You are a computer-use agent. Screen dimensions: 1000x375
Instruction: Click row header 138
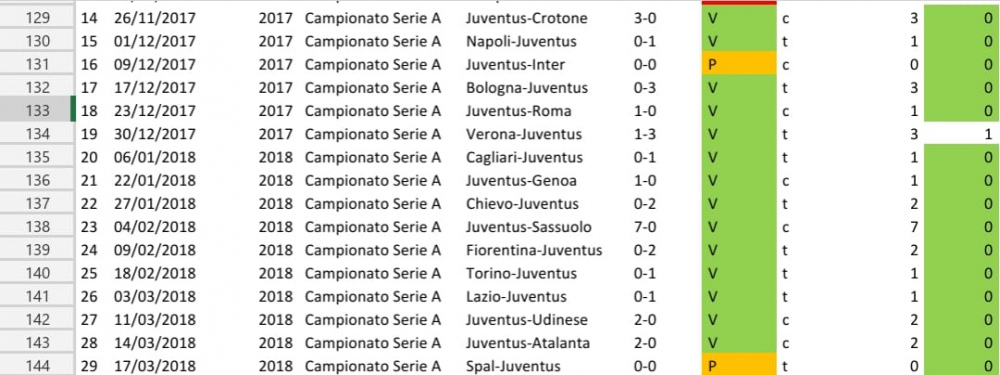[x=37, y=227]
